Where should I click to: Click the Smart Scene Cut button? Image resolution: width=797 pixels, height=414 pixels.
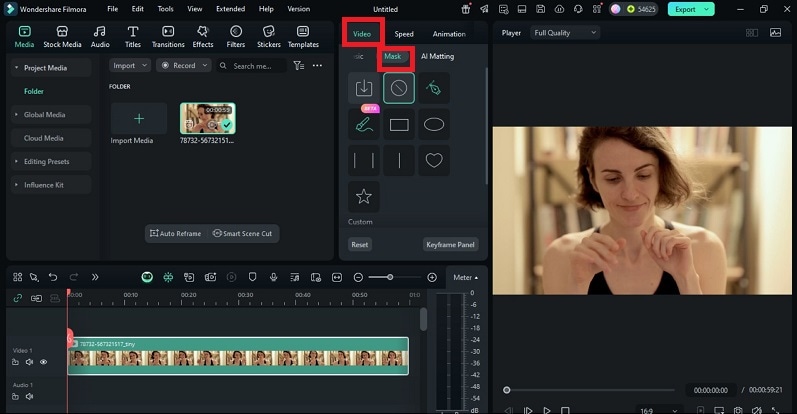pyautogui.click(x=242, y=233)
